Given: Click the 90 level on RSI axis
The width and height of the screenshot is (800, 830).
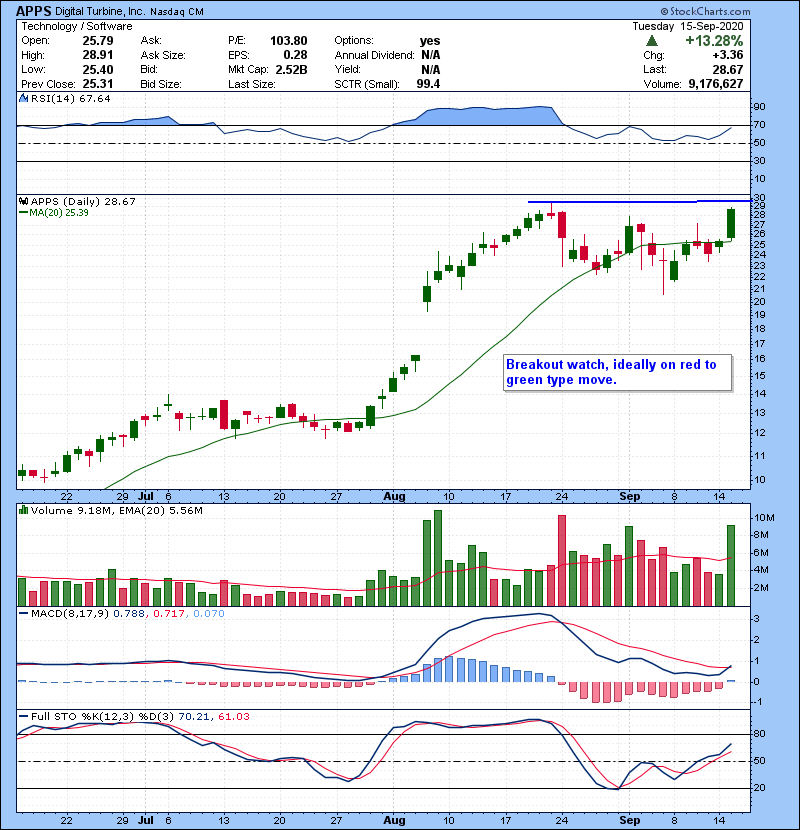Looking at the screenshot, I should point(759,107).
